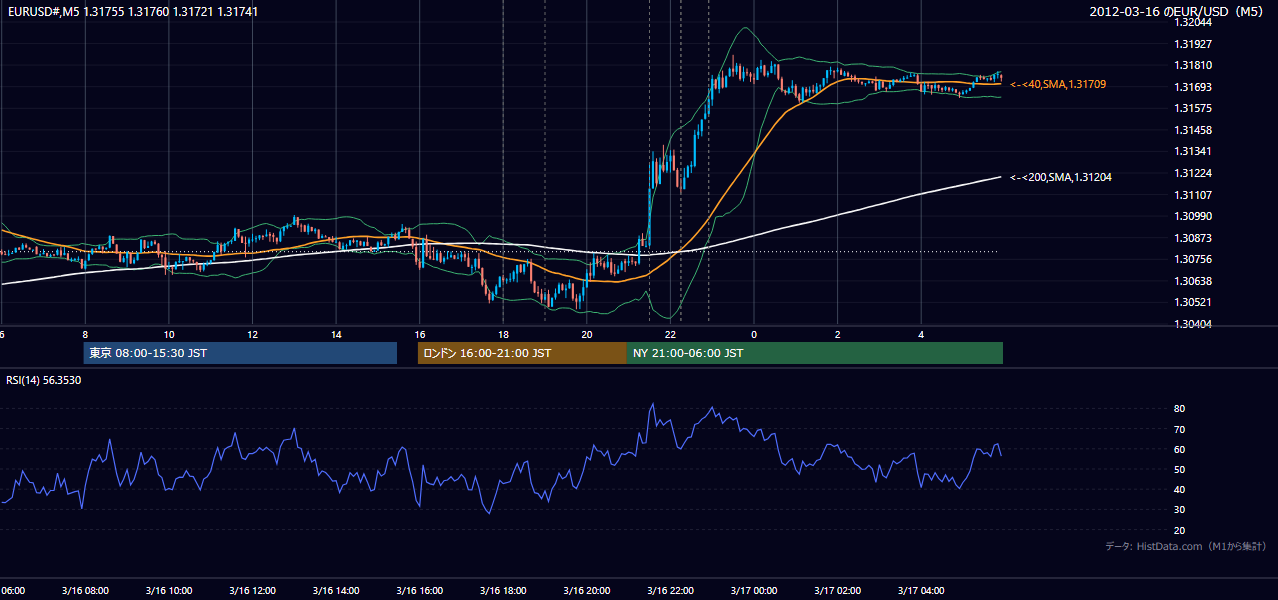The height and width of the screenshot is (600, 1278).
Task: Click the NY 21:00-06:00 JST session bar
Action: coord(815,353)
